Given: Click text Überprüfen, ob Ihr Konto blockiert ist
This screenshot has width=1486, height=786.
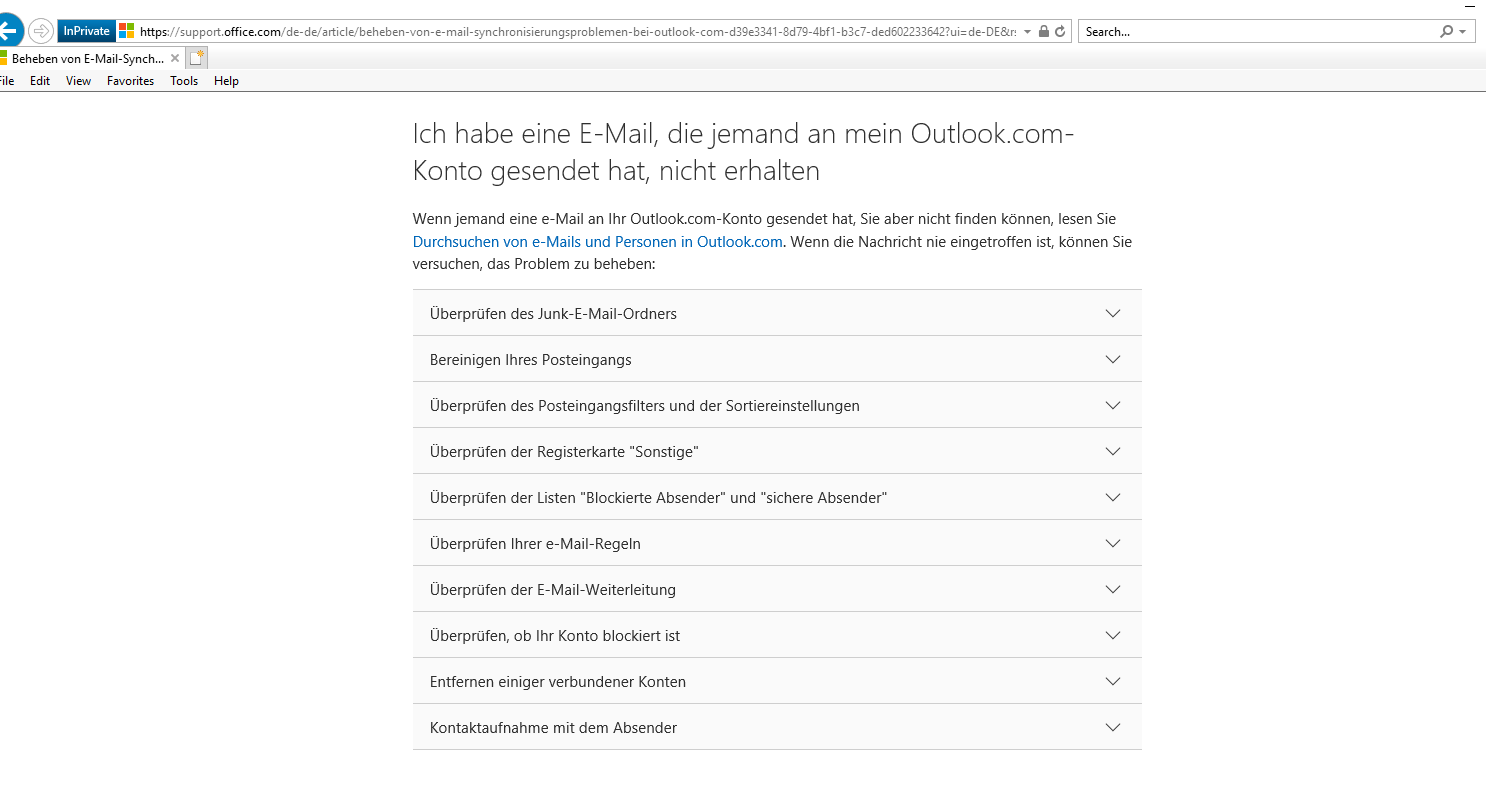Looking at the screenshot, I should pyautogui.click(x=555, y=636).
